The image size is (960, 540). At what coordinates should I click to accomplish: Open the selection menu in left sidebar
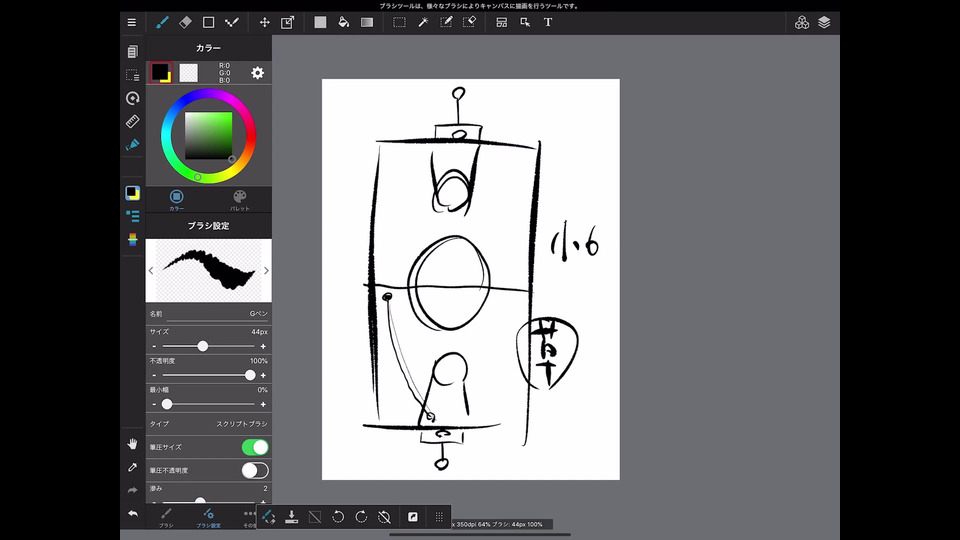tap(132, 75)
